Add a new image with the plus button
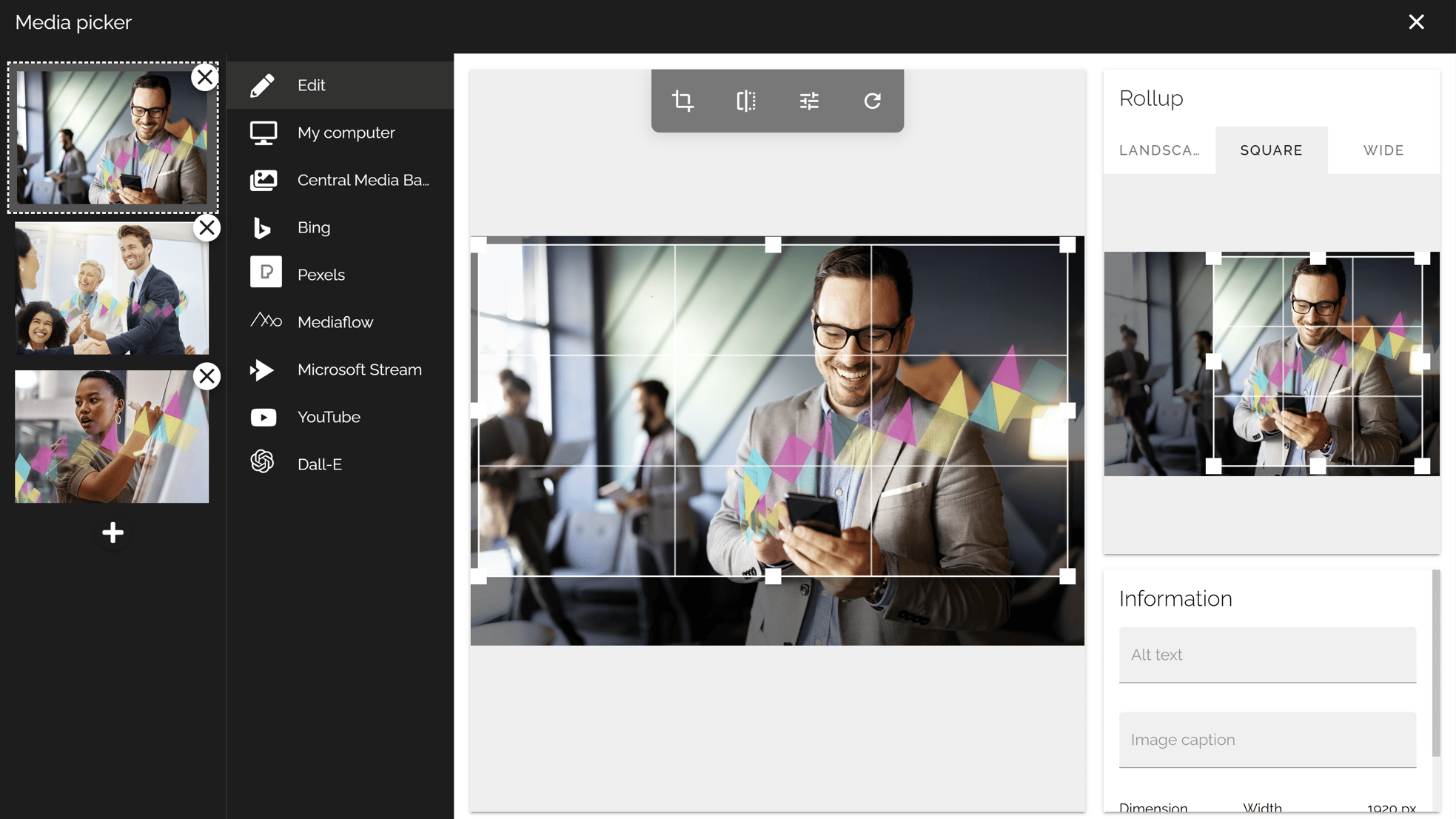Viewport: 1456px width, 819px height. [x=113, y=532]
